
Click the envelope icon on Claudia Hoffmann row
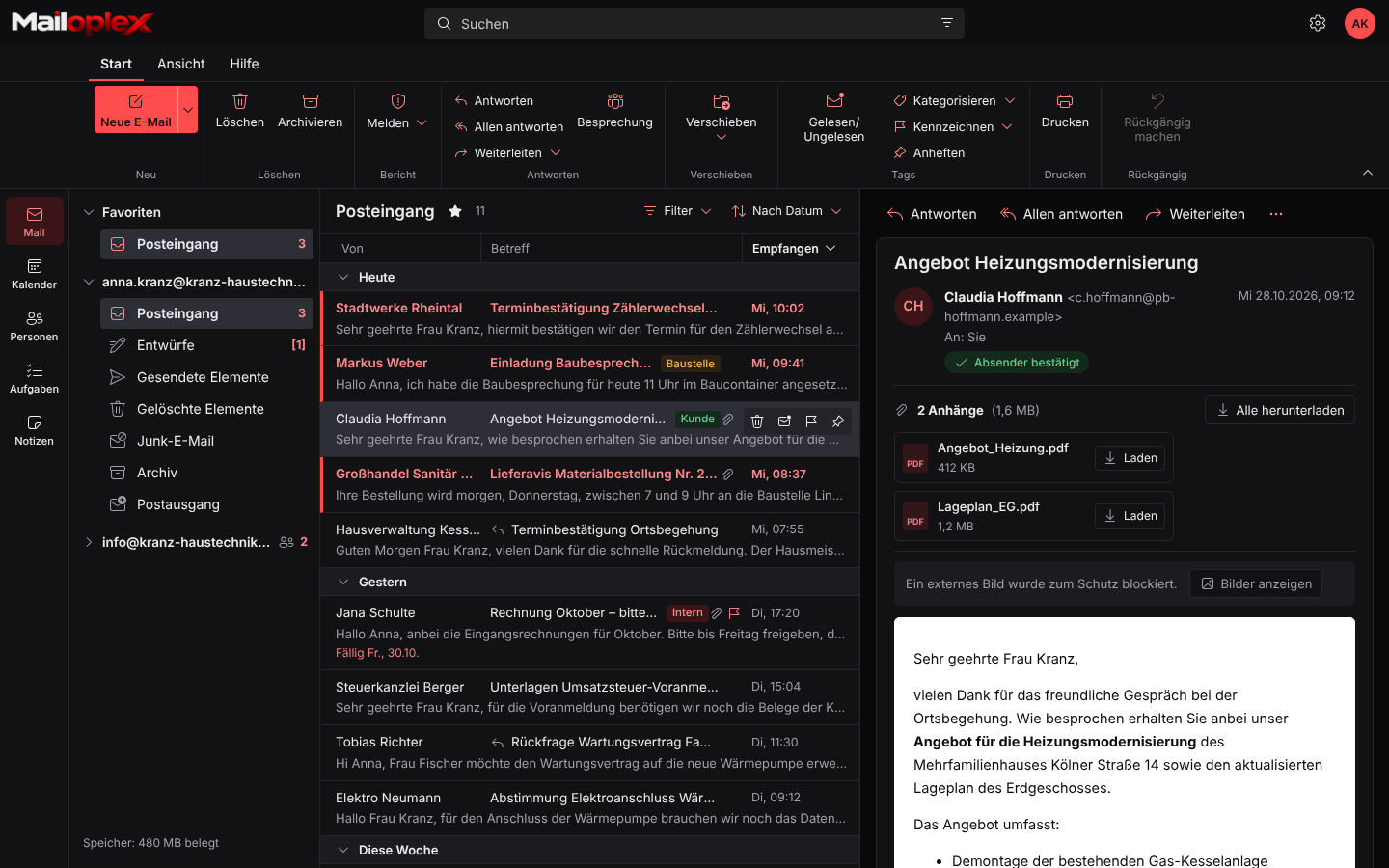(784, 420)
